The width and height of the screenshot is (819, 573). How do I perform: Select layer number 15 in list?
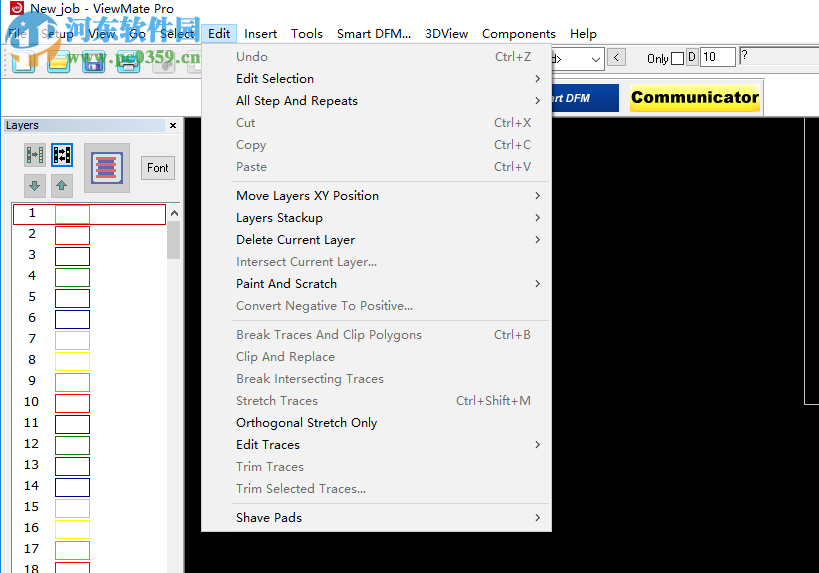(31, 507)
